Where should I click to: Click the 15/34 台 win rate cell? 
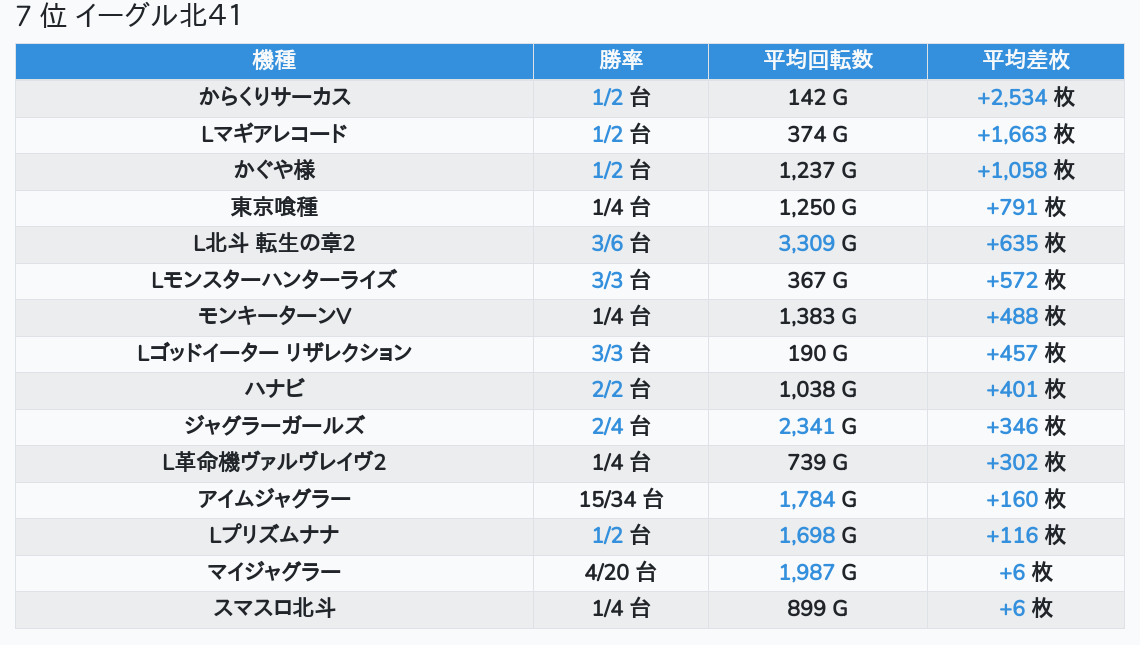point(621,499)
